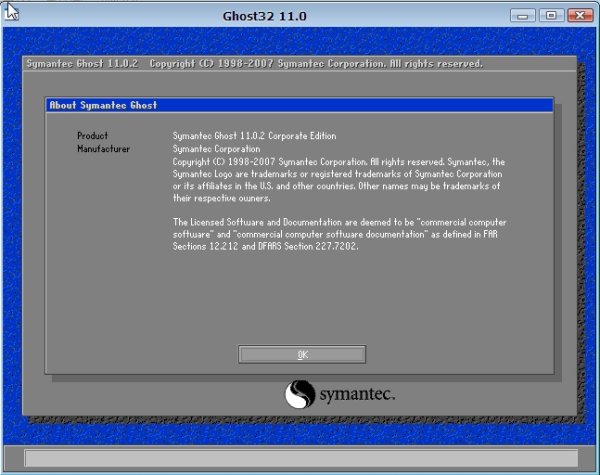
Task: Click the trademarks notice line about respective owners
Action: pyautogui.click(x=214, y=198)
